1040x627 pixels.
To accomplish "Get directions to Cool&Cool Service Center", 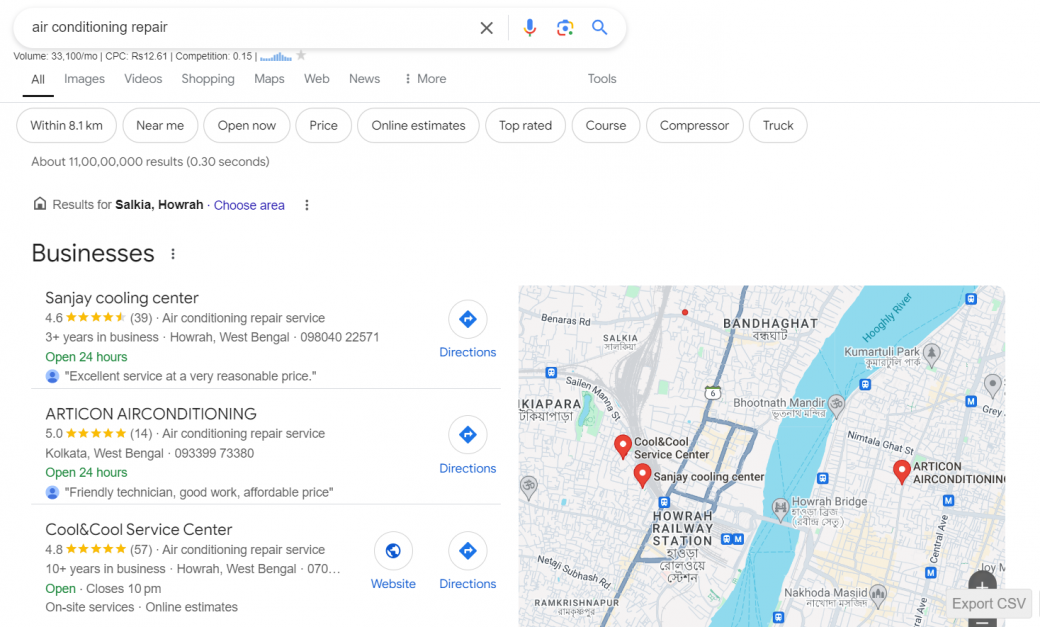I will point(468,551).
